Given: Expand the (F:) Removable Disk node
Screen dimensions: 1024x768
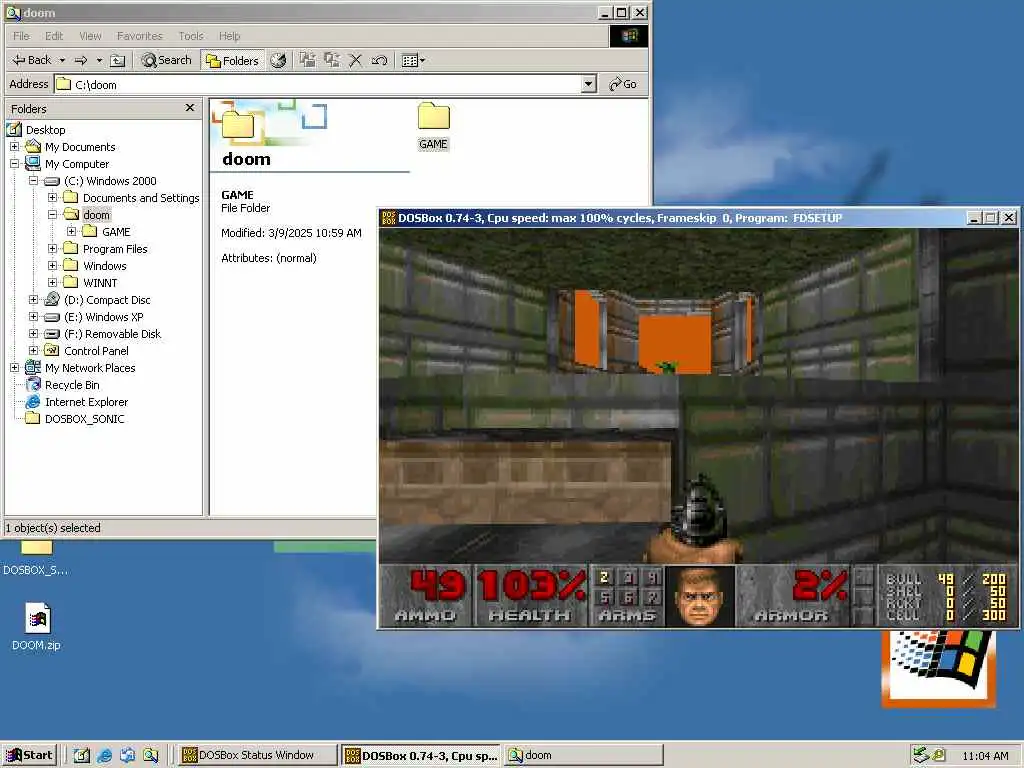Looking at the screenshot, I should (x=33, y=333).
